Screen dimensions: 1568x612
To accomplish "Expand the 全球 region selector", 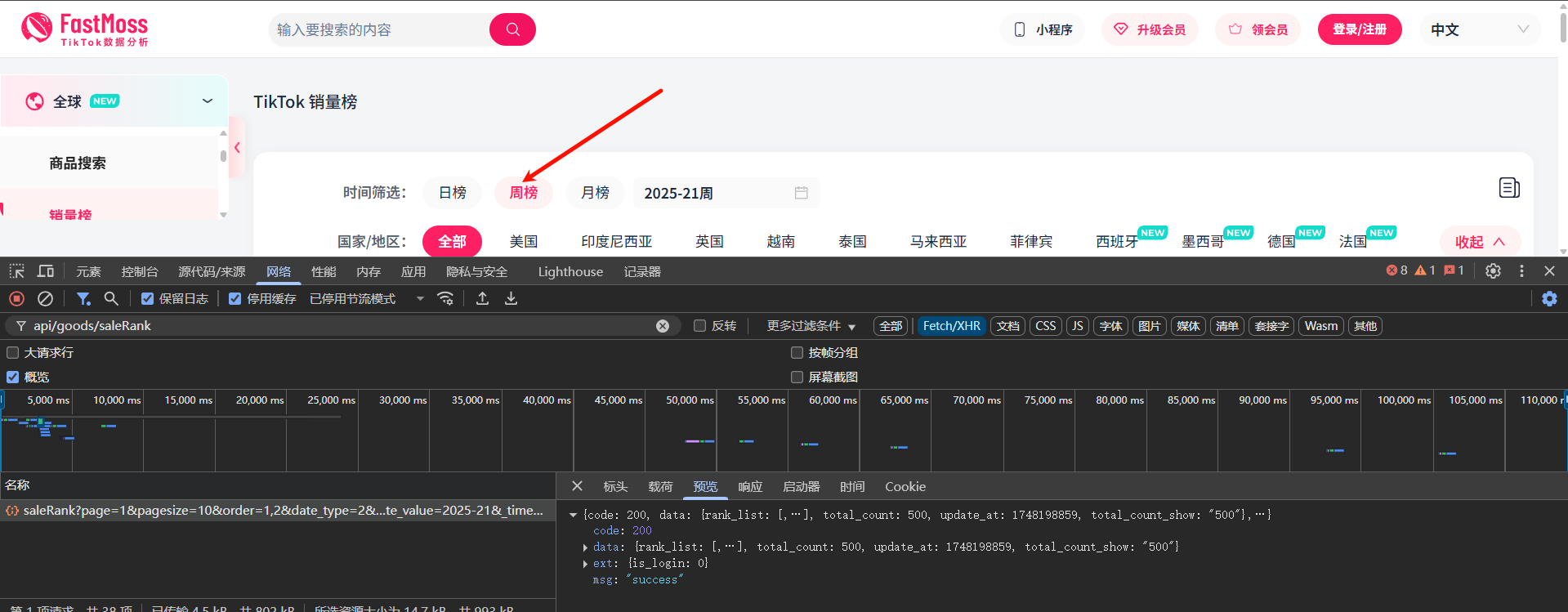I will pyautogui.click(x=114, y=101).
